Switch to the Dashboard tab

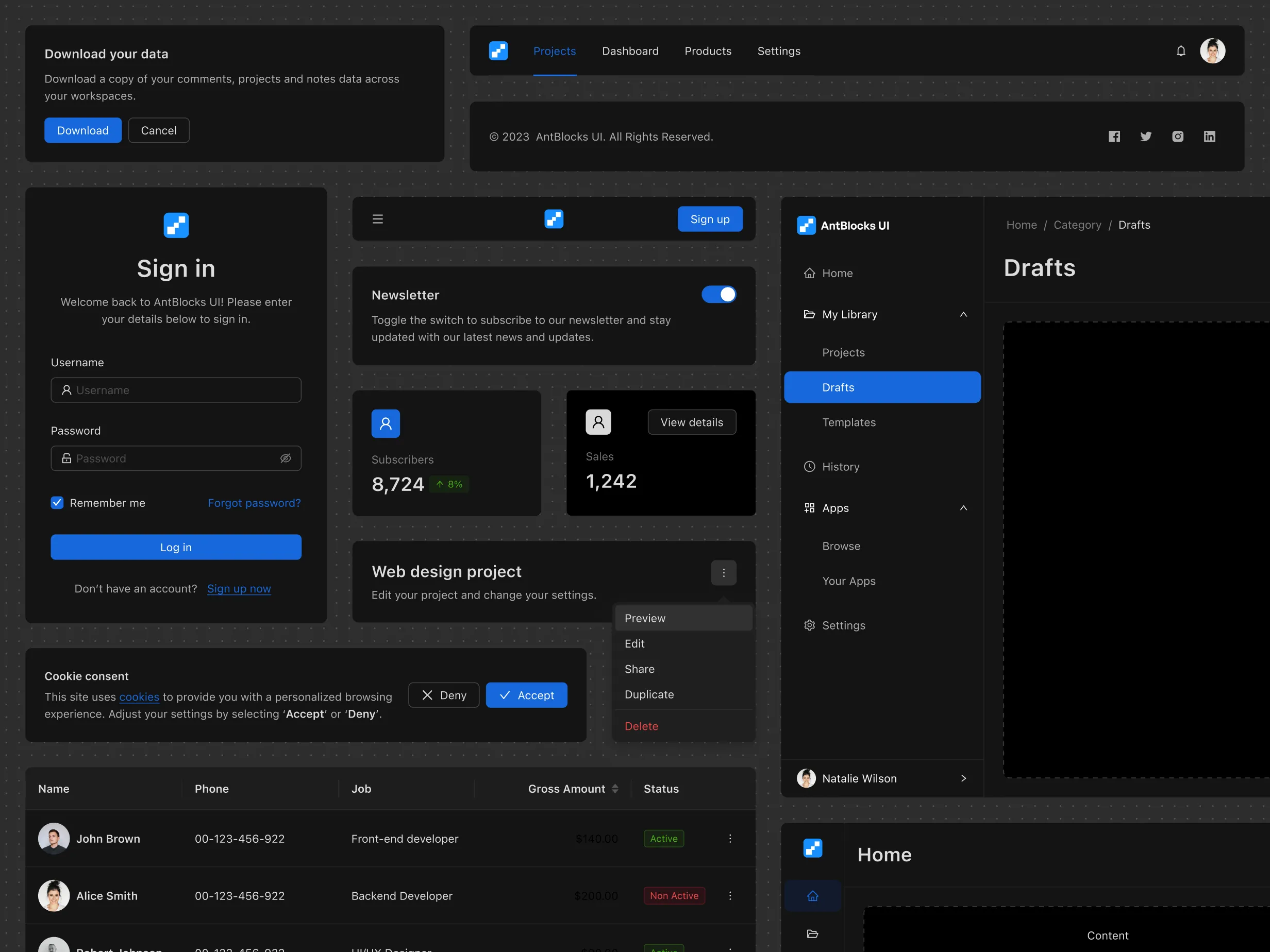pyautogui.click(x=630, y=50)
